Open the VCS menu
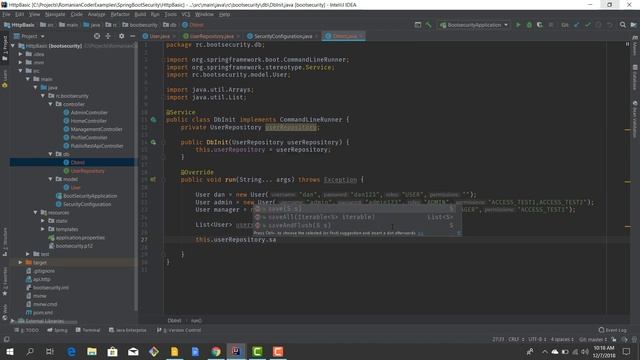The width and height of the screenshot is (640, 360). point(186,14)
